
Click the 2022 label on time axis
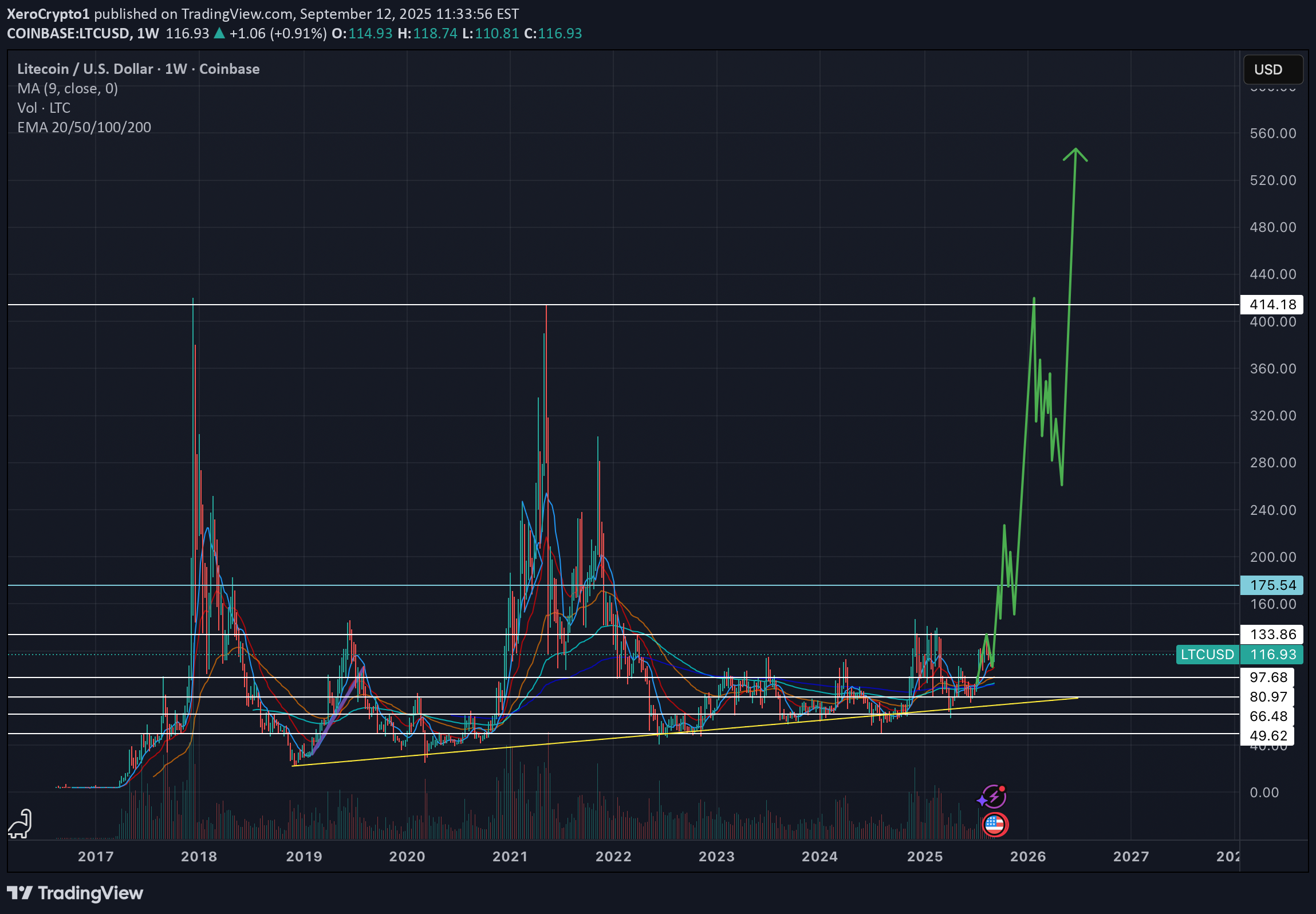pos(613,856)
